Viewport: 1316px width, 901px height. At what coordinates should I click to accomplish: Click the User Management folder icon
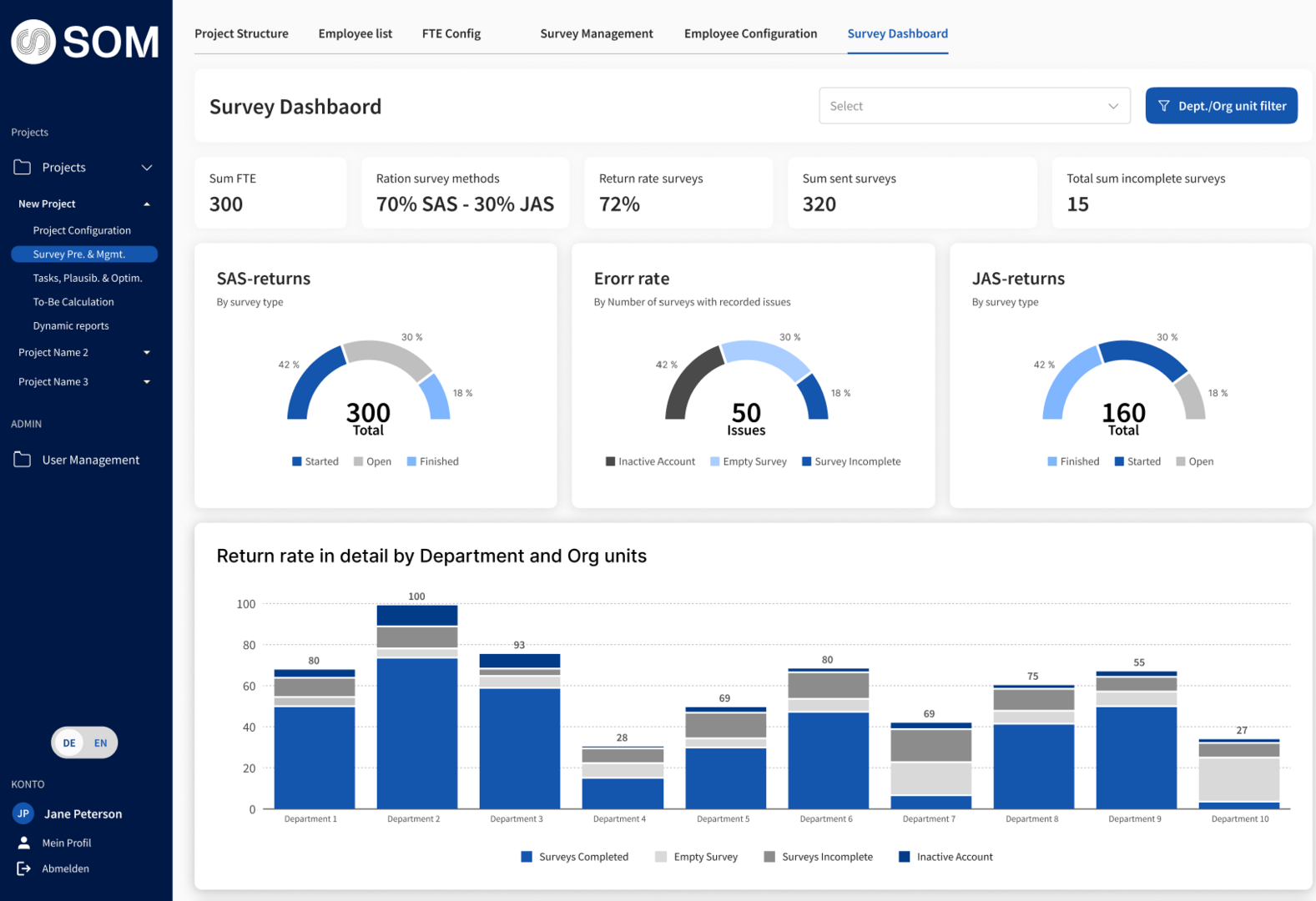[23, 460]
